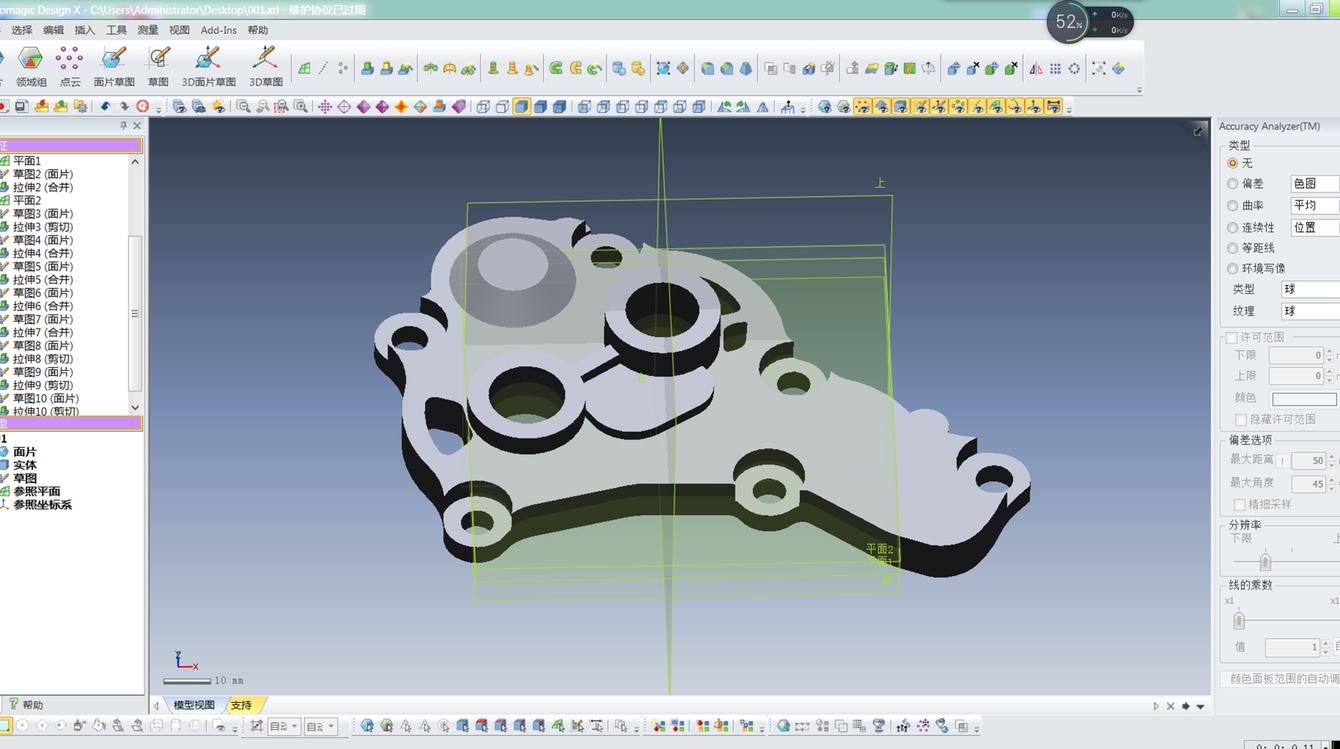Open the 平均 dropdown beside 曲率
Viewport: 1340px width, 749px height.
1314,206
